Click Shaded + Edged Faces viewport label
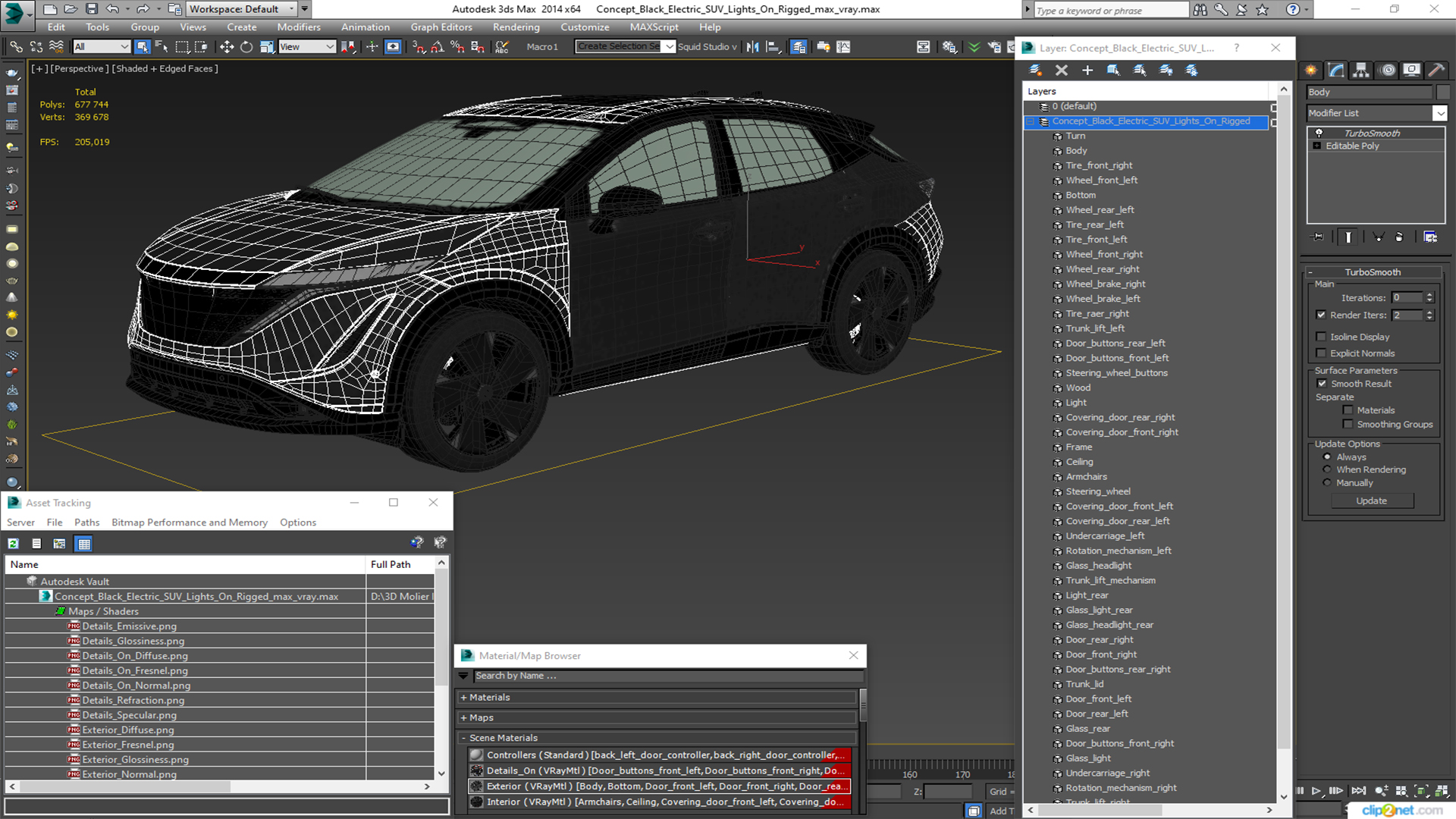The height and width of the screenshot is (819, 1456). 165,68
